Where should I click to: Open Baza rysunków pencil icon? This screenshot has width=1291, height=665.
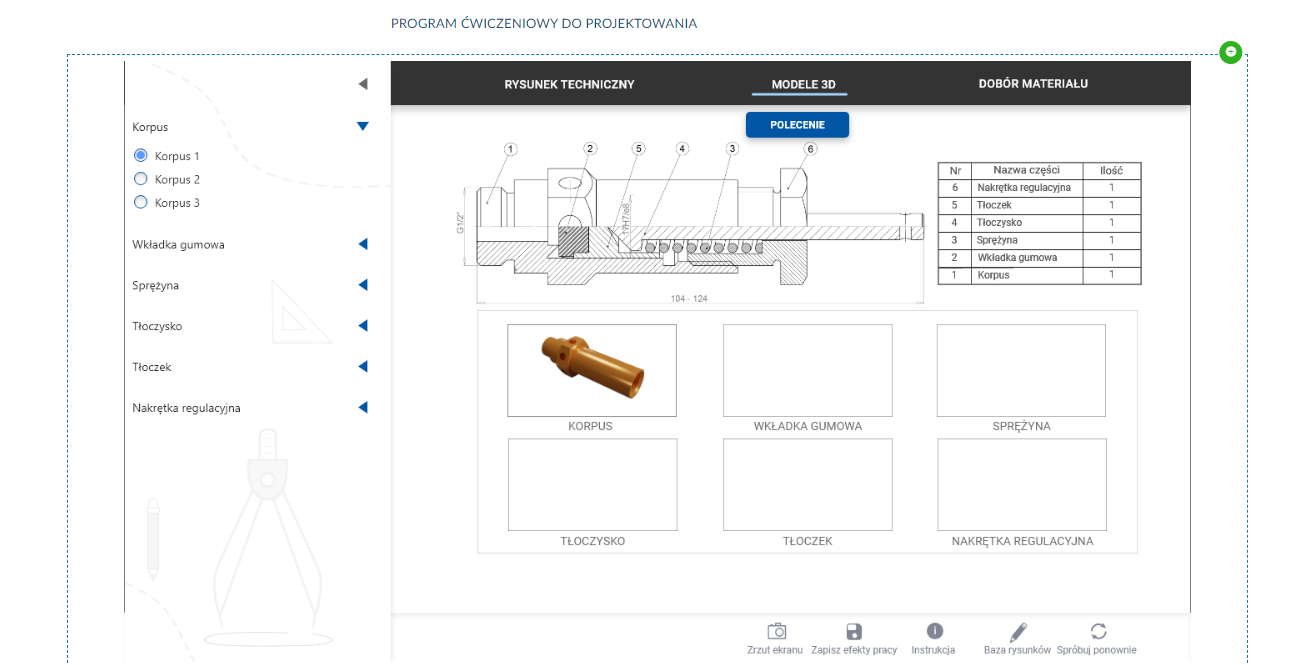coord(1017,631)
